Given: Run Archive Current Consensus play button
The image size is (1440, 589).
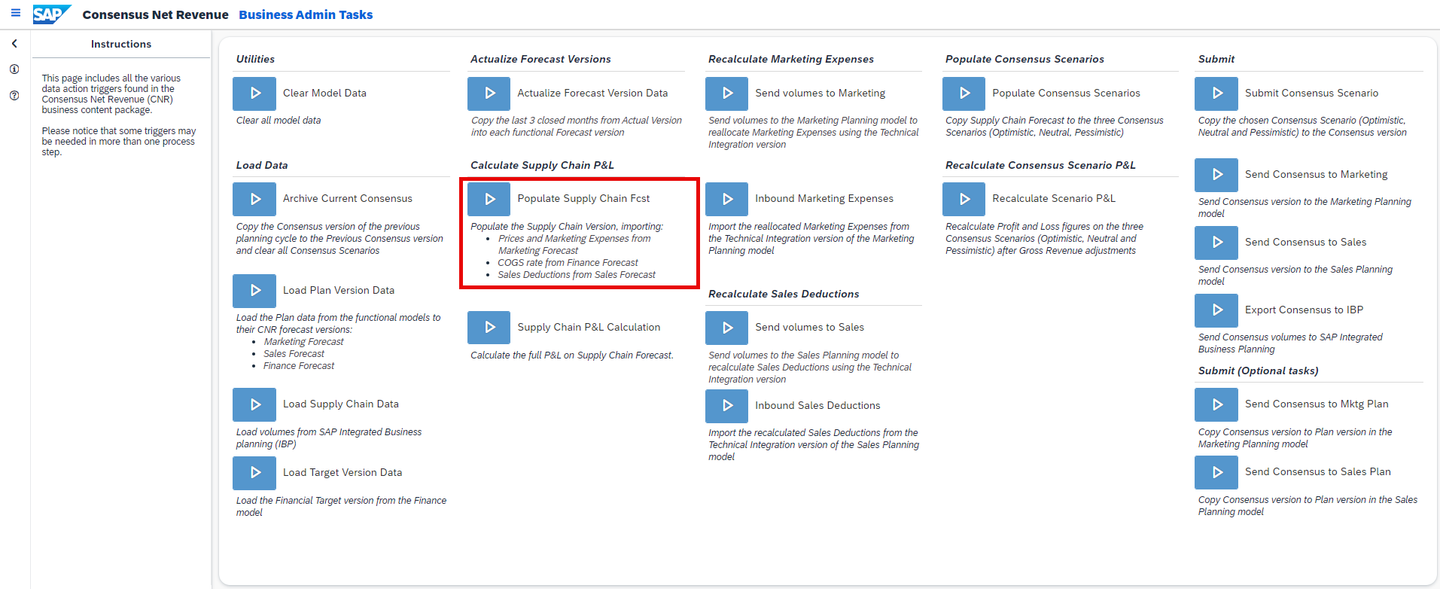Looking at the screenshot, I should 254,199.
